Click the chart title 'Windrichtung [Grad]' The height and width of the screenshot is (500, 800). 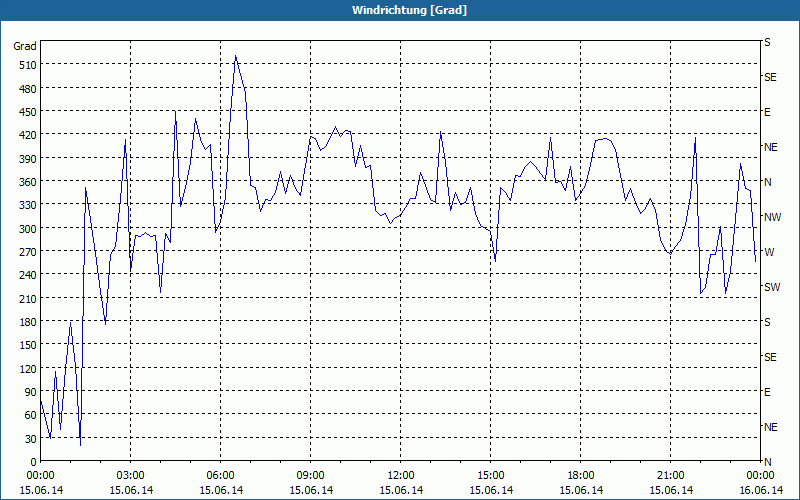click(409, 10)
